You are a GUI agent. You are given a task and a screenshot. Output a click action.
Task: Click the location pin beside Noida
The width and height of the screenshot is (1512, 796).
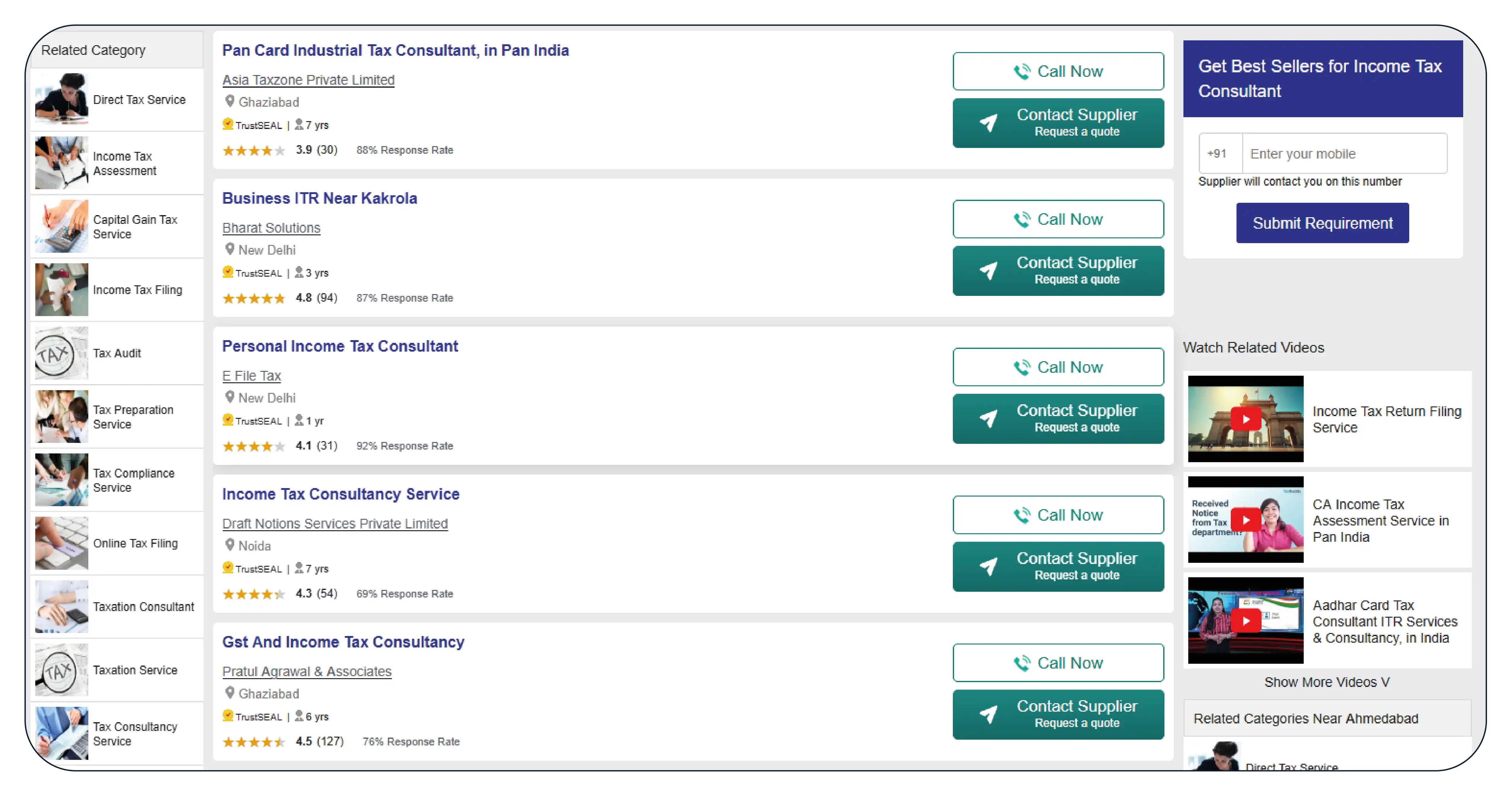(229, 545)
